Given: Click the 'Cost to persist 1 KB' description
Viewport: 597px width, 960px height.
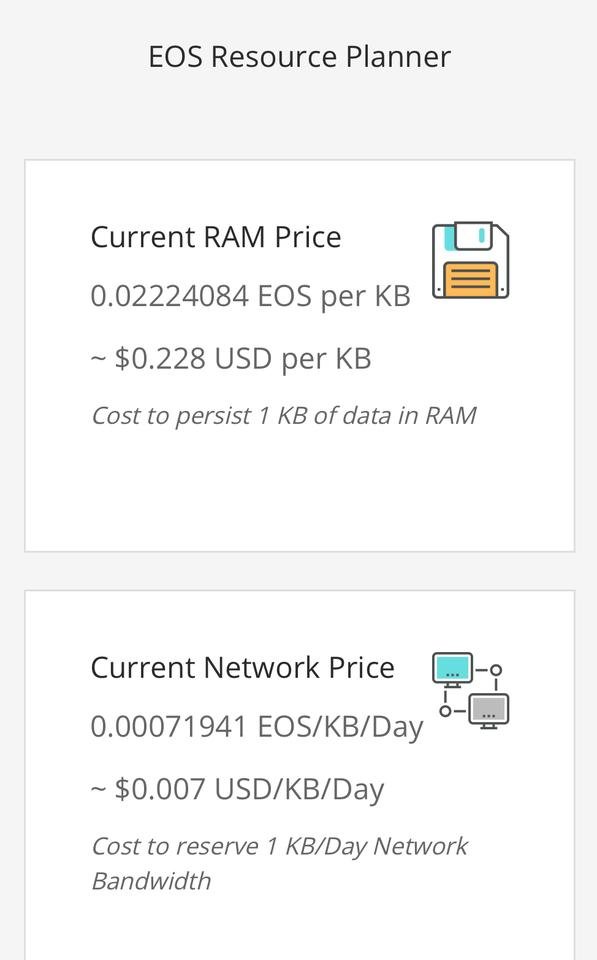Looking at the screenshot, I should point(283,416).
